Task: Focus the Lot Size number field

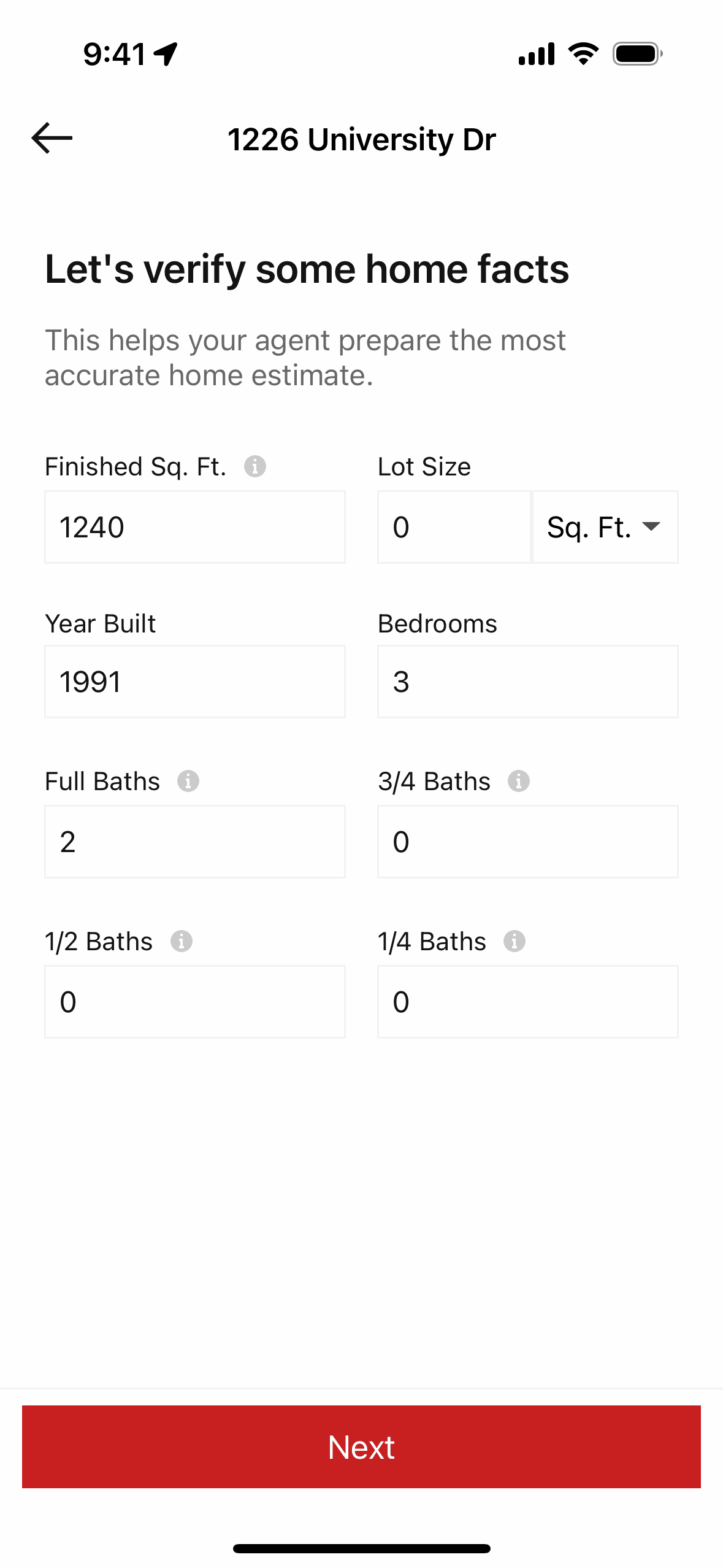Action: [x=454, y=527]
